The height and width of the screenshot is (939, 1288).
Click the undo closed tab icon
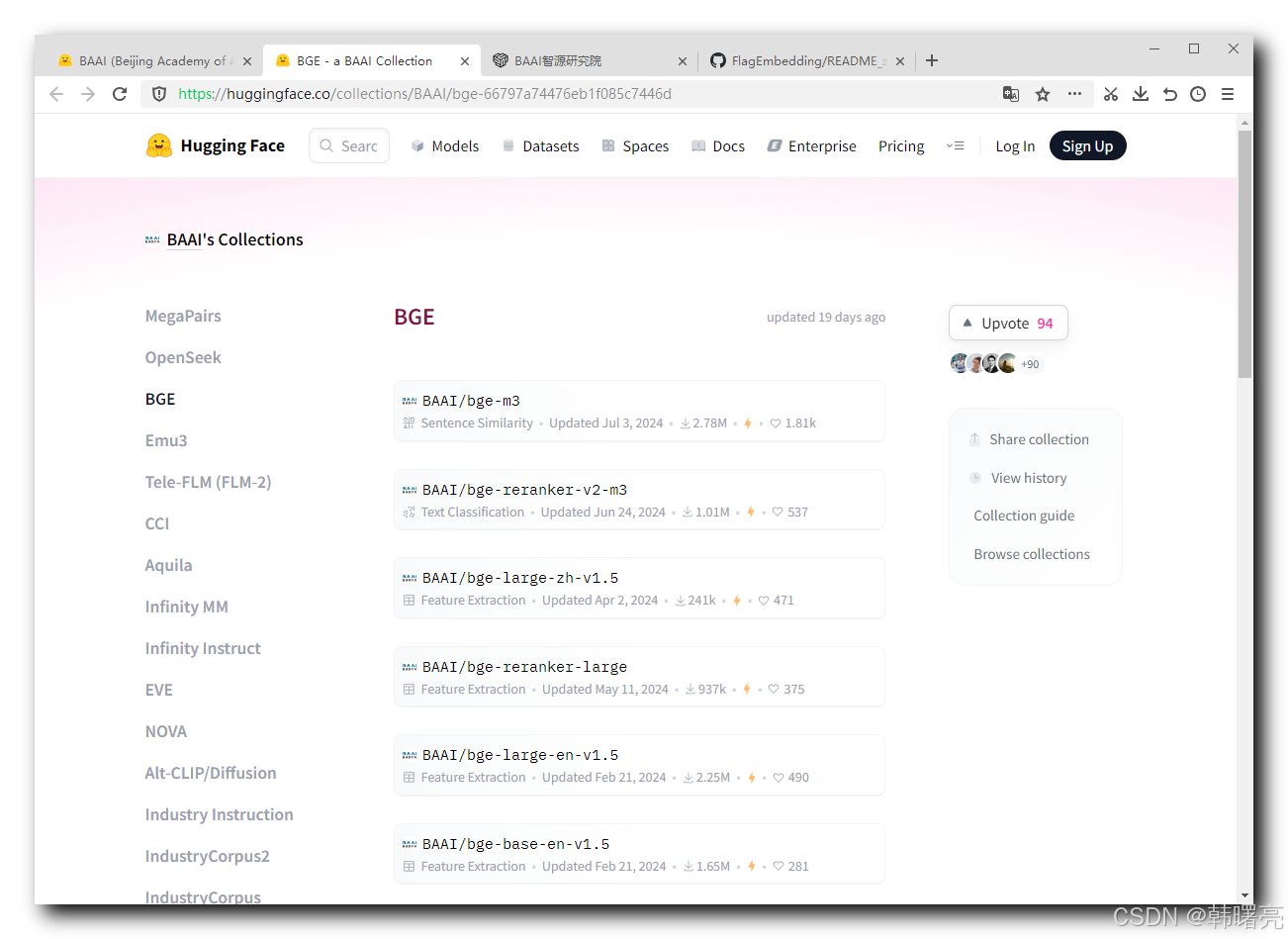tap(1169, 94)
